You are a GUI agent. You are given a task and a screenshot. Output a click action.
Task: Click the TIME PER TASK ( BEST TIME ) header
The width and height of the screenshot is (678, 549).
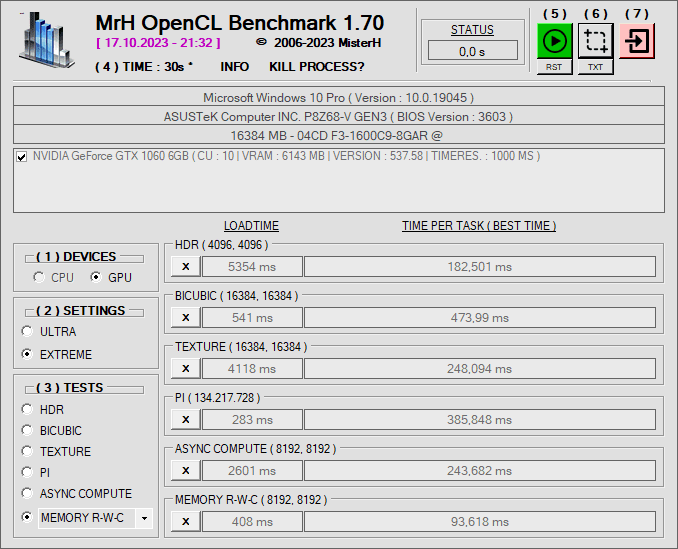click(479, 226)
